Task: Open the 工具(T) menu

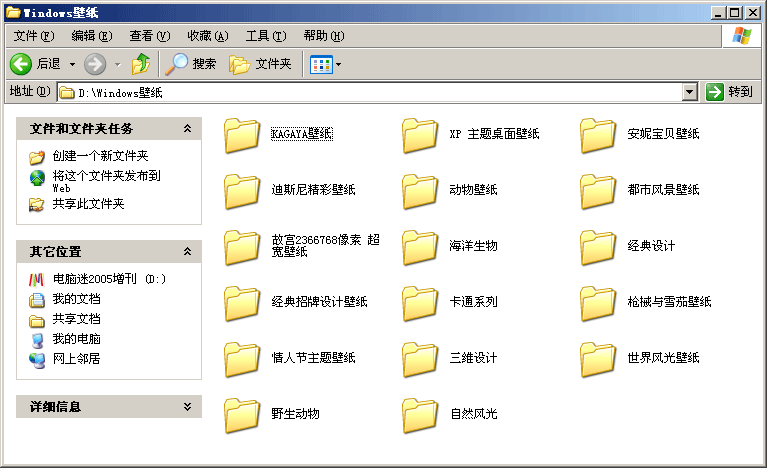Action: tap(266, 36)
